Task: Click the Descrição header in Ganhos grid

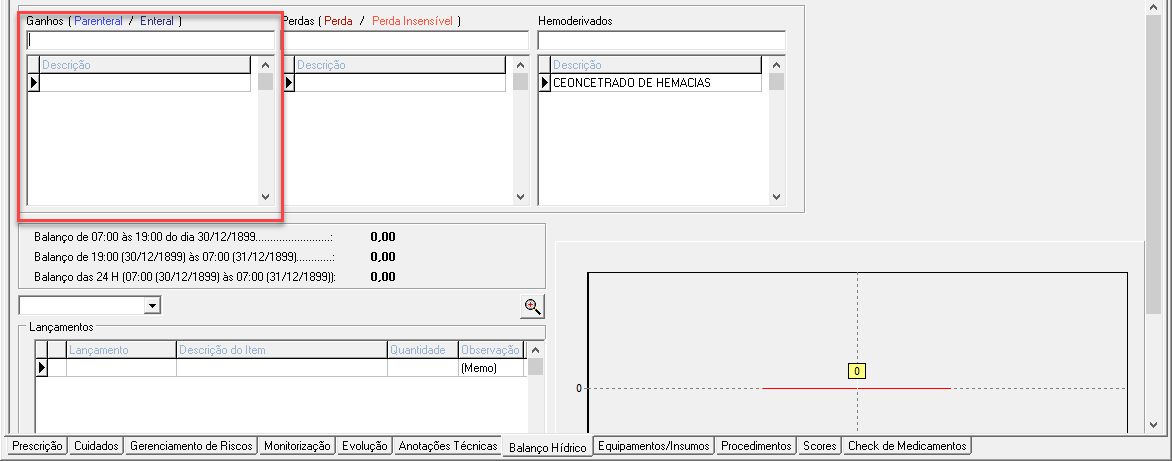Action: click(x=145, y=65)
